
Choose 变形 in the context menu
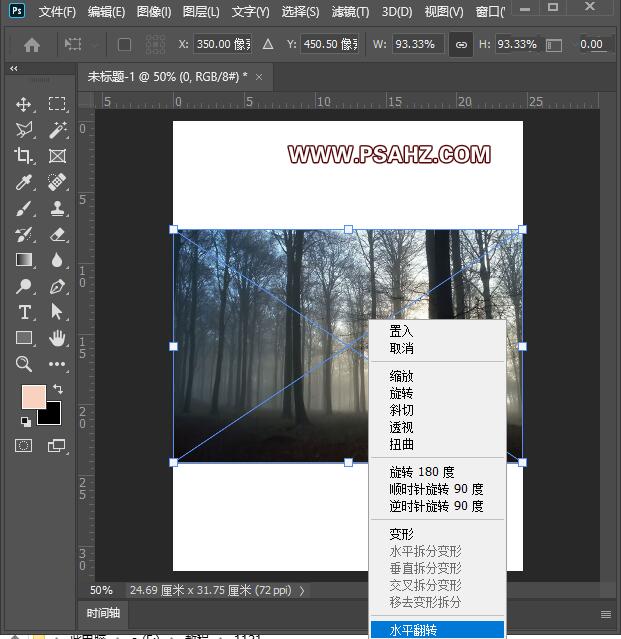coord(437,534)
